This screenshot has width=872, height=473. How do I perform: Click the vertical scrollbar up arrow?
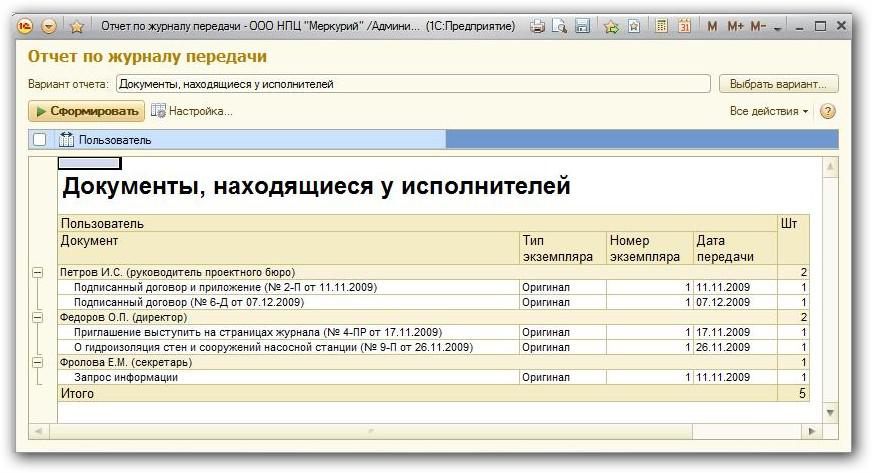(x=830, y=167)
